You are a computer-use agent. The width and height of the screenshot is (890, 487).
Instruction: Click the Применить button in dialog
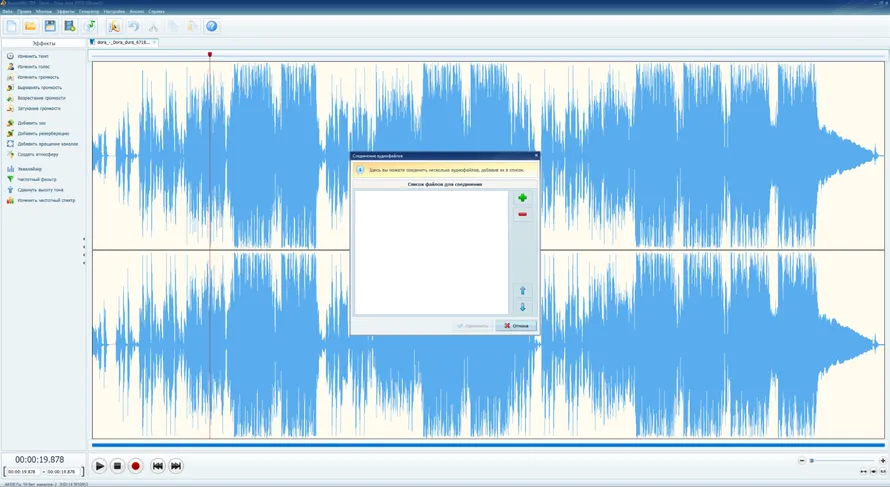pos(473,326)
